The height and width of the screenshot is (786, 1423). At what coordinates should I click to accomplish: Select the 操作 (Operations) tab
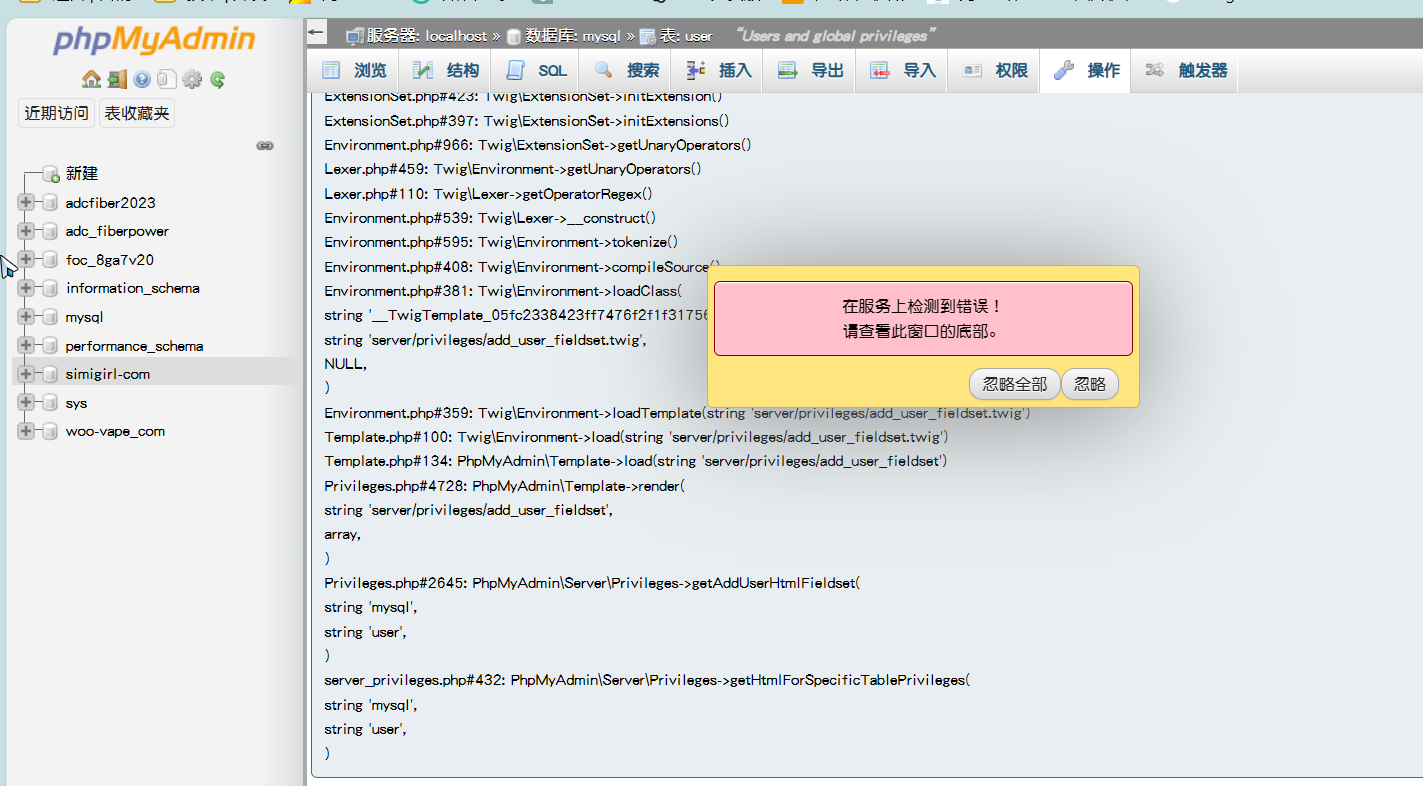point(1087,71)
